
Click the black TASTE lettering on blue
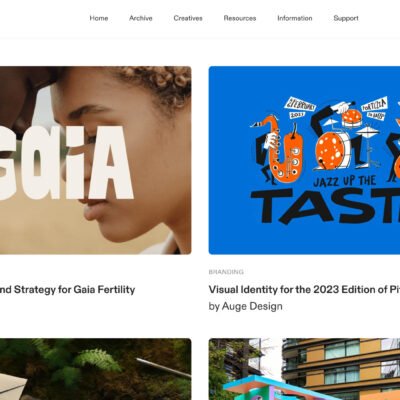325,206
